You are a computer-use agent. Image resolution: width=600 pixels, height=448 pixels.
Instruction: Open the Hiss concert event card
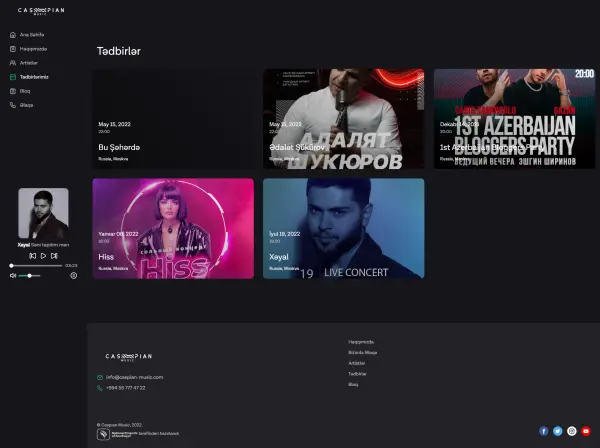pyautogui.click(x=173, y=228)
